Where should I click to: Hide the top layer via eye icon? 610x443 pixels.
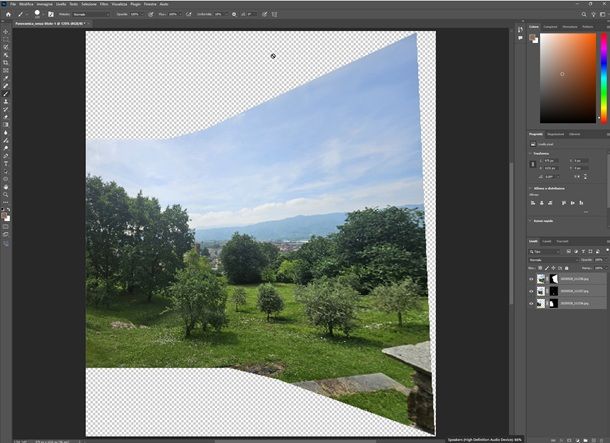point(531,279)
